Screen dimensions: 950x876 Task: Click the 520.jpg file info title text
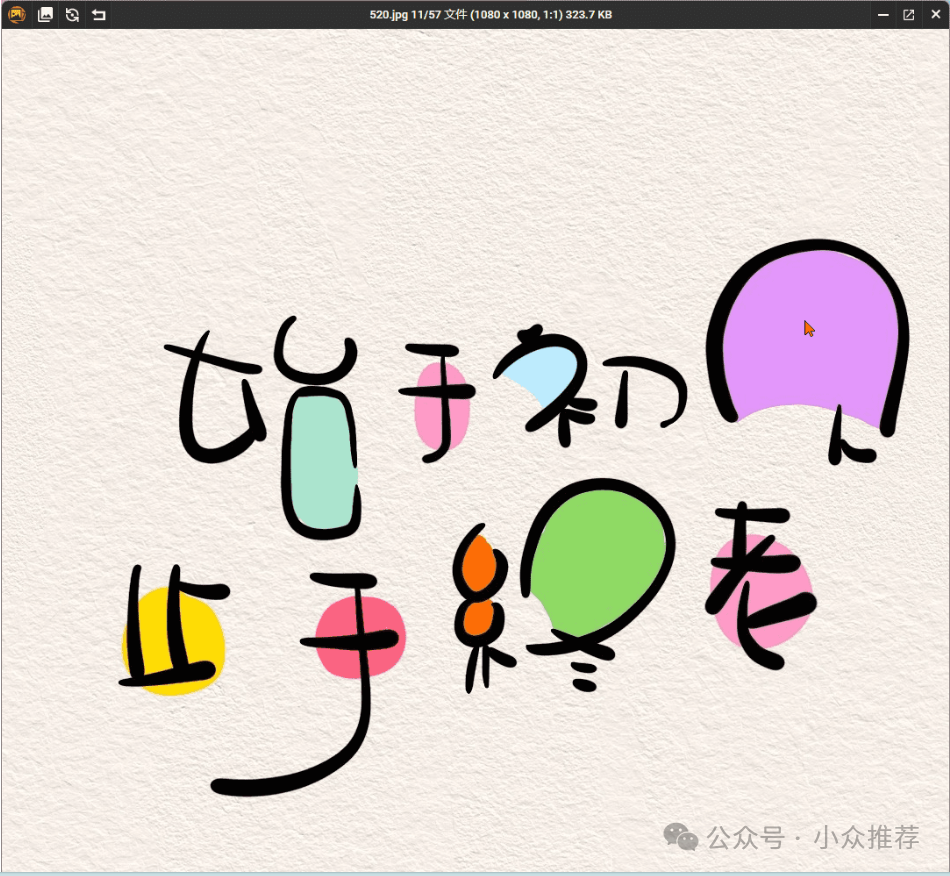490,15
